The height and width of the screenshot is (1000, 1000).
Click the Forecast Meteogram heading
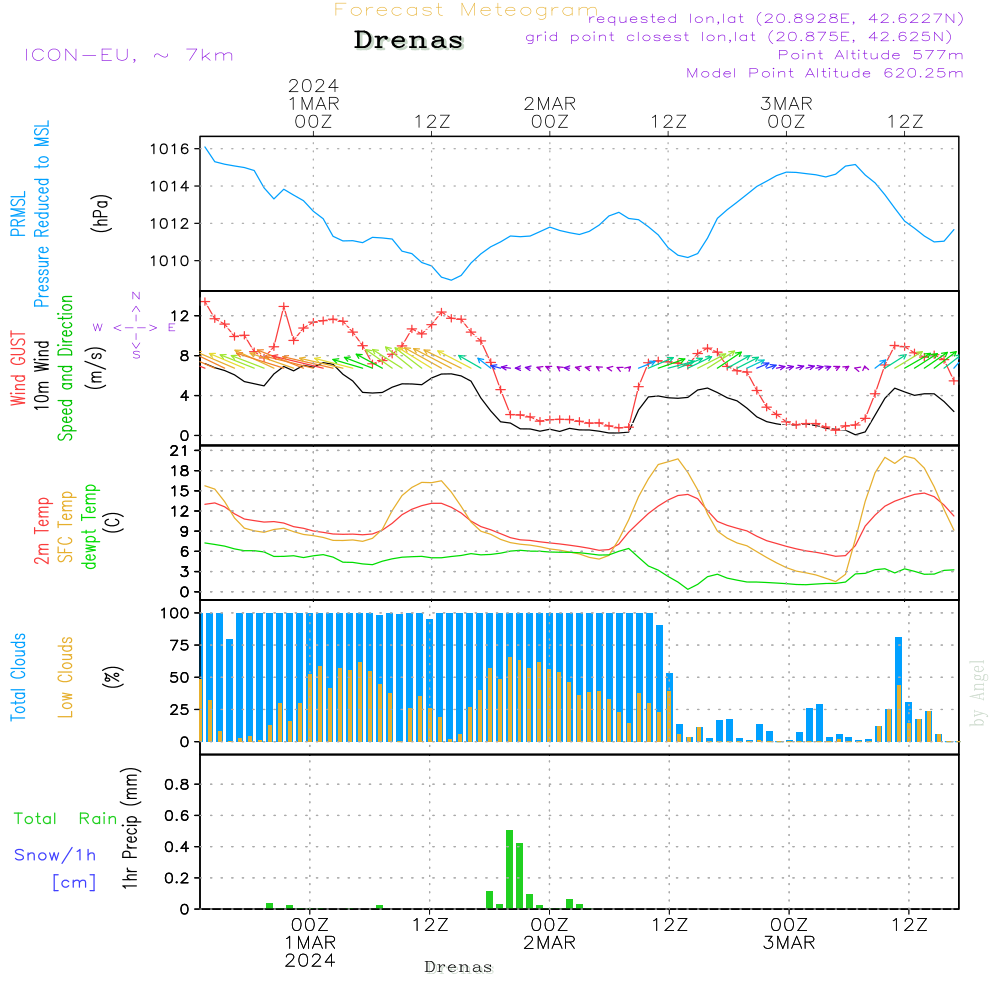pyautogui.click(x=466, y=10)
